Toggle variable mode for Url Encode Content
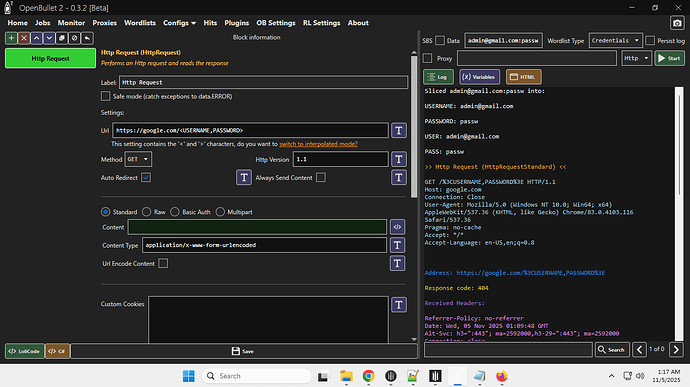Image resolution: width=690 pixels, height=387 pixels. pyautogui.click(x=397, y=263)
